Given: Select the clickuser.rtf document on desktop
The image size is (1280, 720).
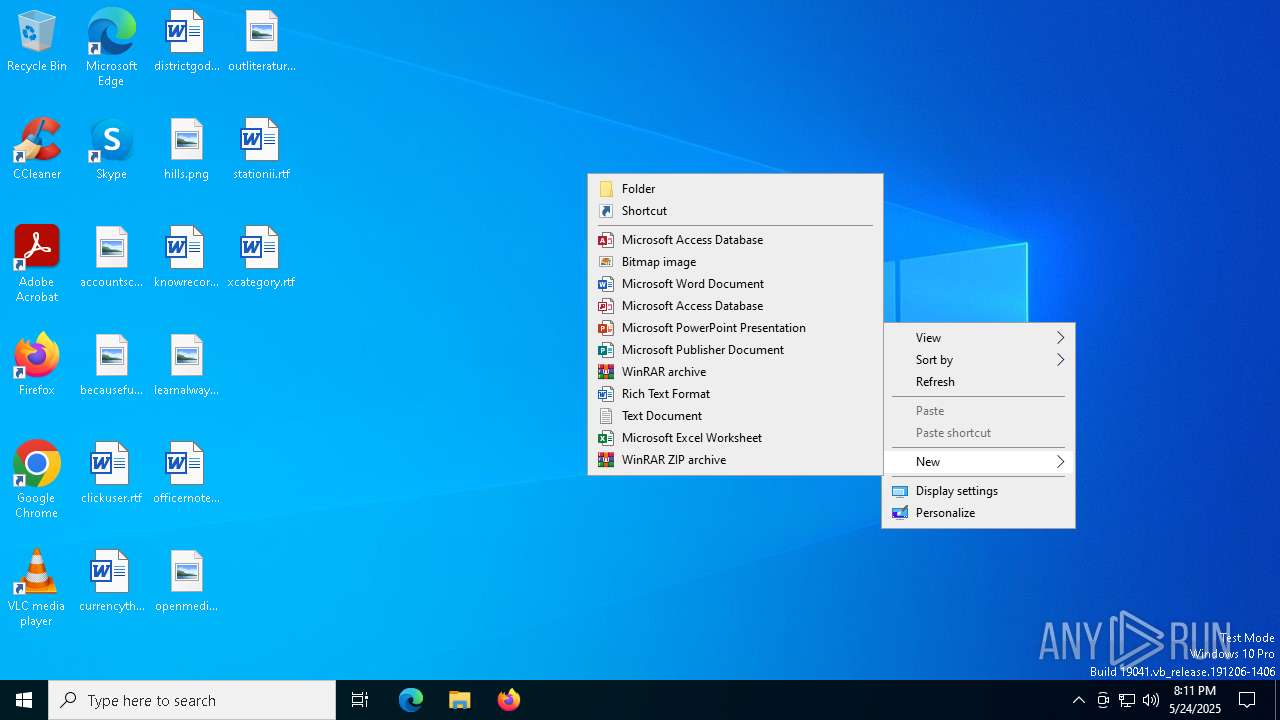Looking at the screenshot, I should (x=111, y=474).
